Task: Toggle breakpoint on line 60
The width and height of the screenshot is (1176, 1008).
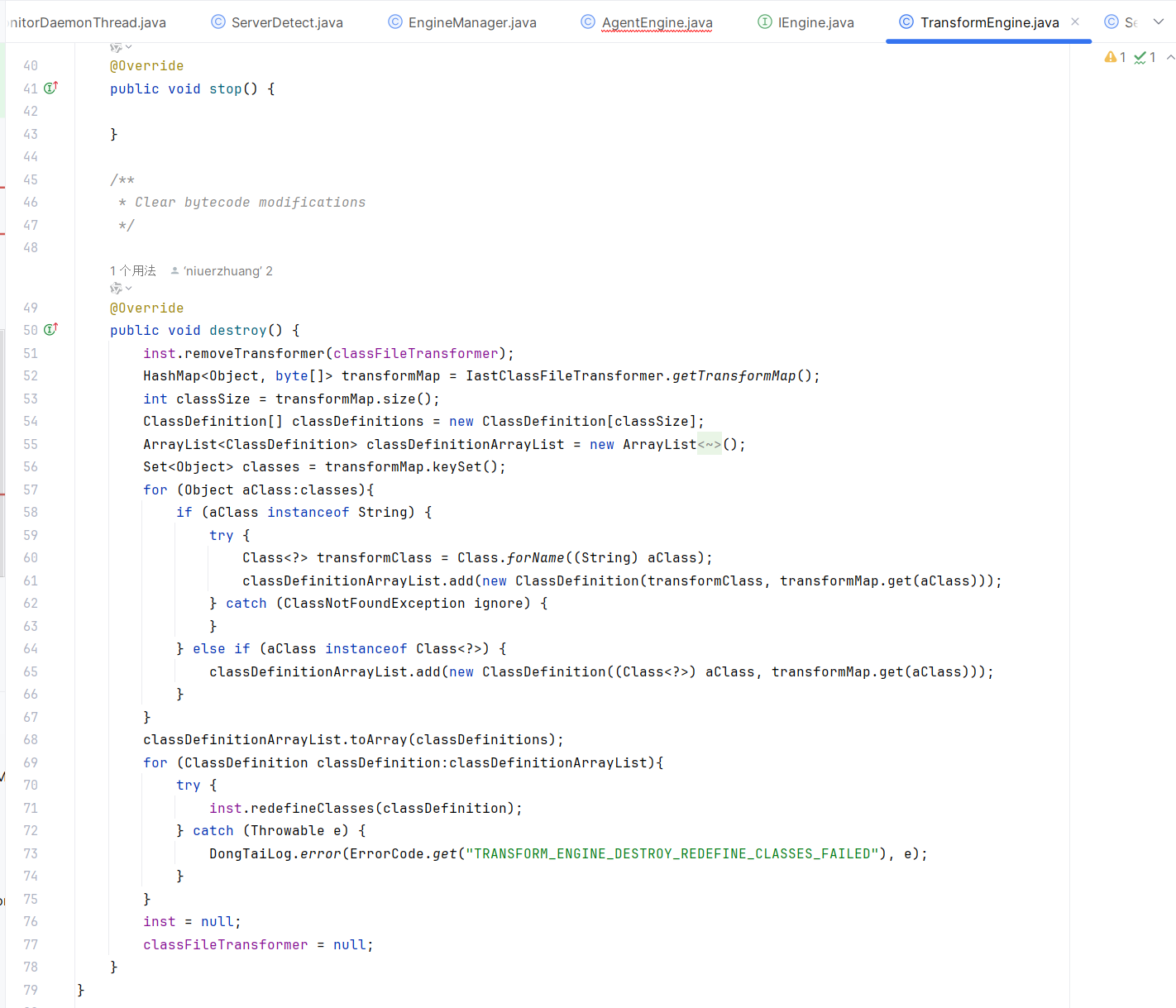Action: point(31,557)
